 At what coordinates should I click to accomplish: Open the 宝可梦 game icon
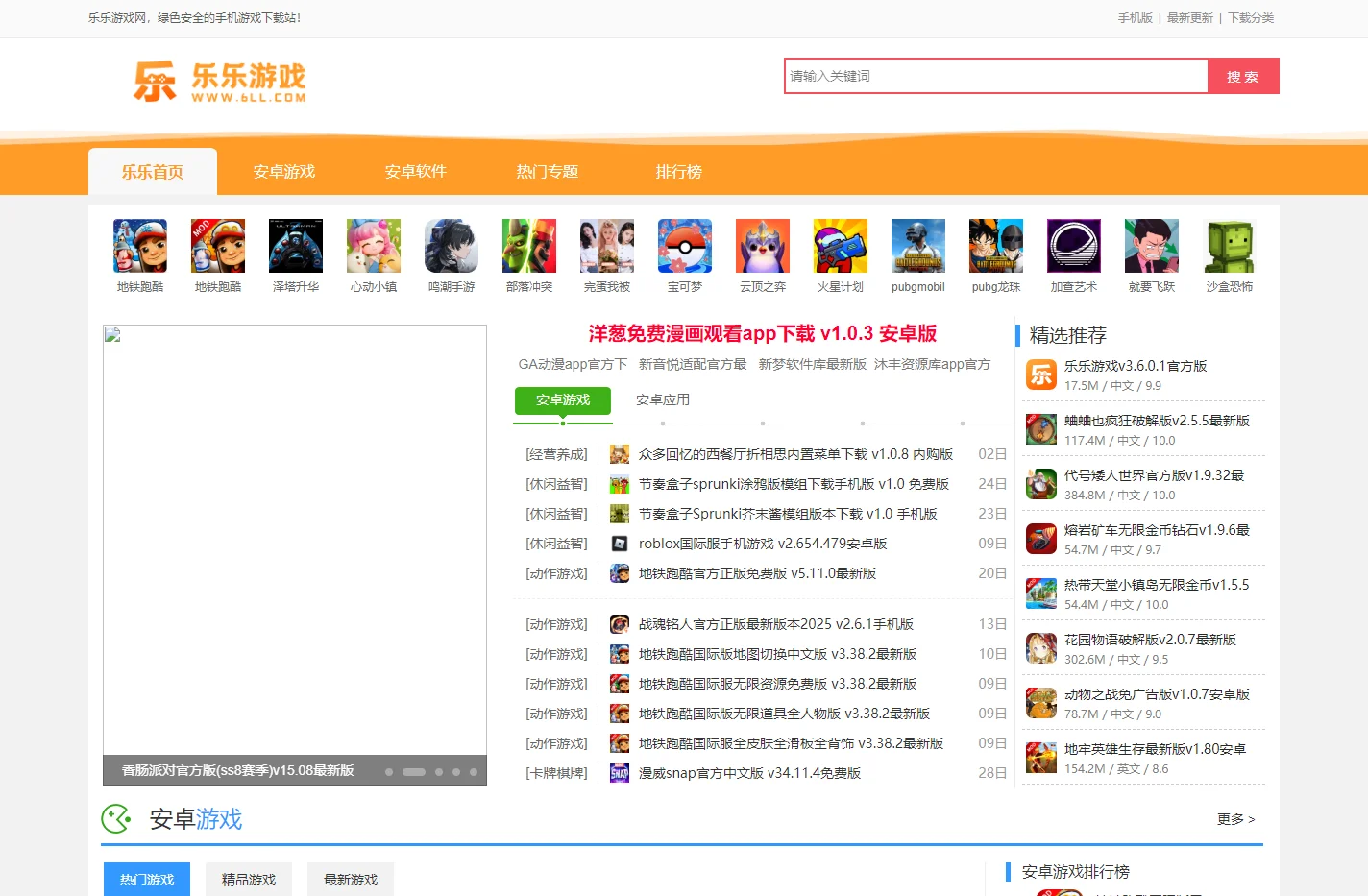tap(685, 246)
